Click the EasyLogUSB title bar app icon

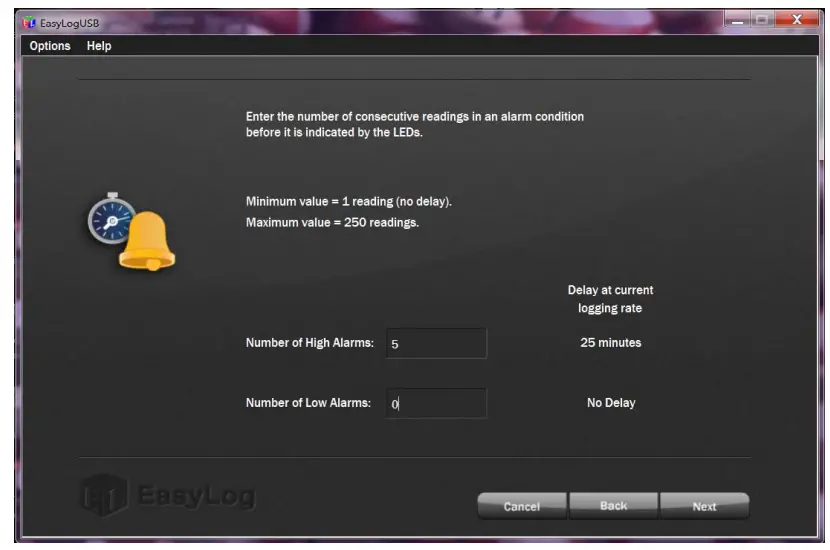point(29,23)
